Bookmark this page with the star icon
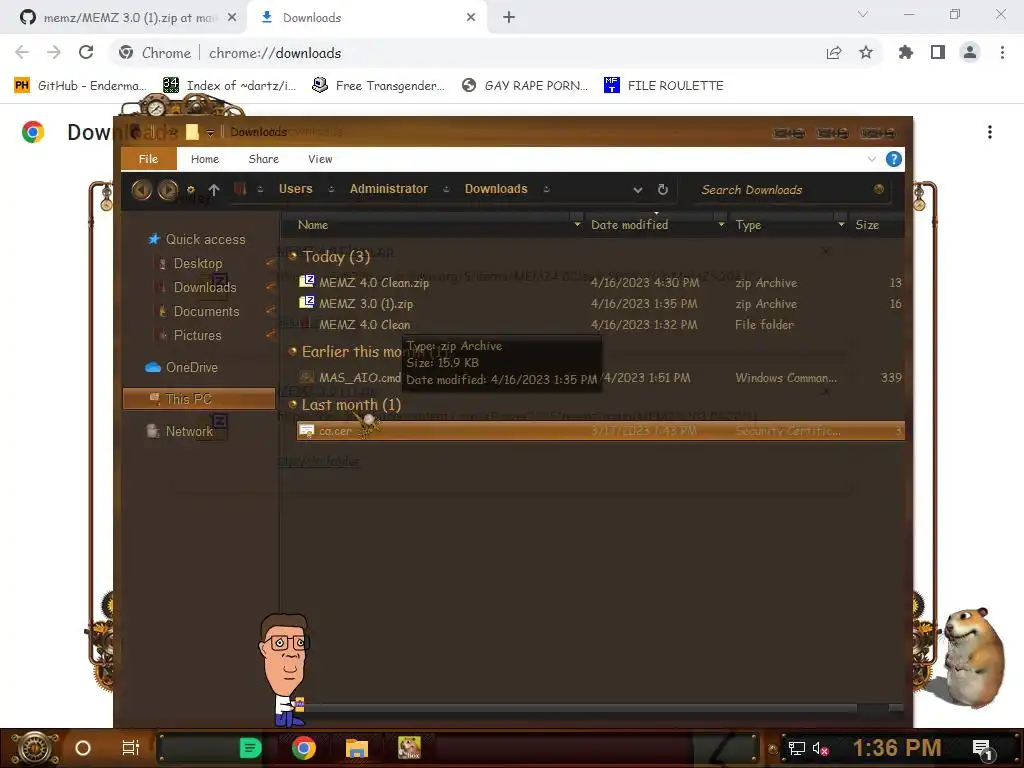 (x=866, y=52)
